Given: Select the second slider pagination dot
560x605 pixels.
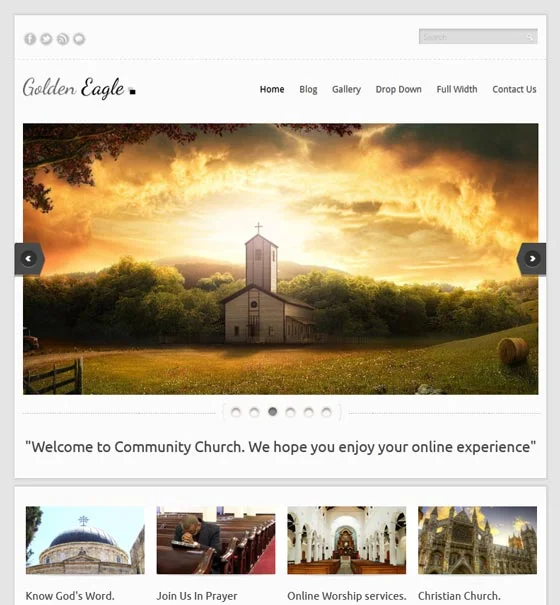Looking at the screenshot, I should tap(254, 412).
